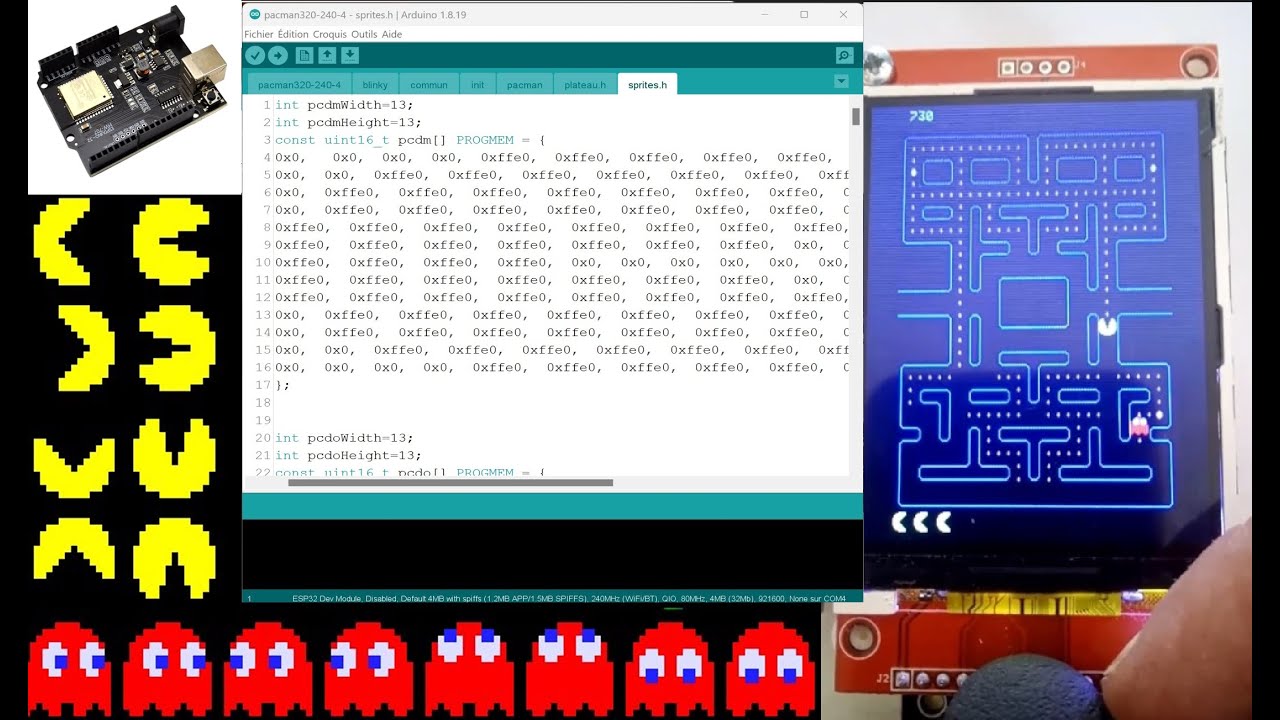
Task: Save the sketch using the down-arrow Save icon
Action: click(x=350, y=56)
